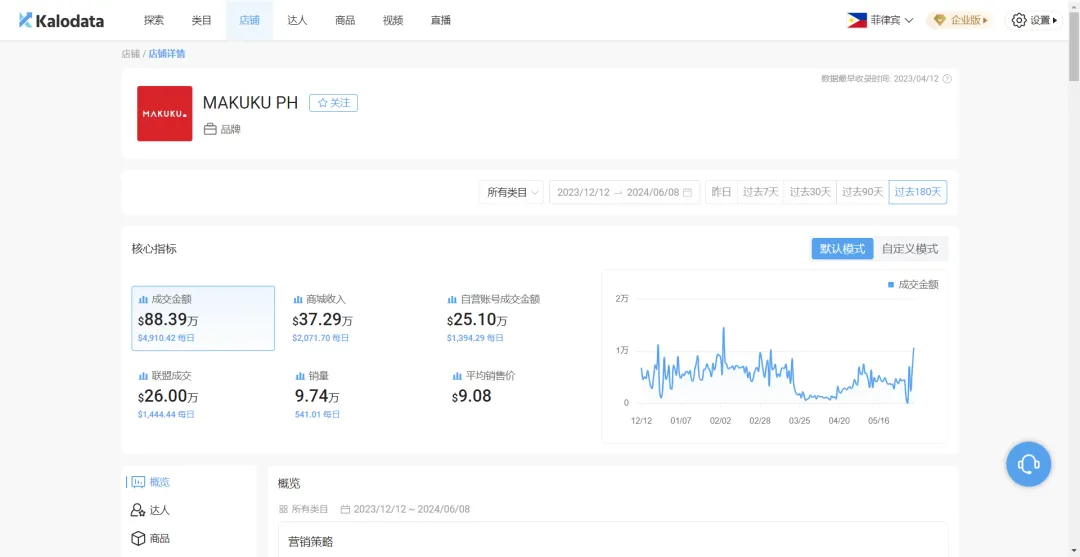The width and height of the screenshot is (1080, 557).
Task: Click 店铺详情 breadcrumb text
Action: 167,54
